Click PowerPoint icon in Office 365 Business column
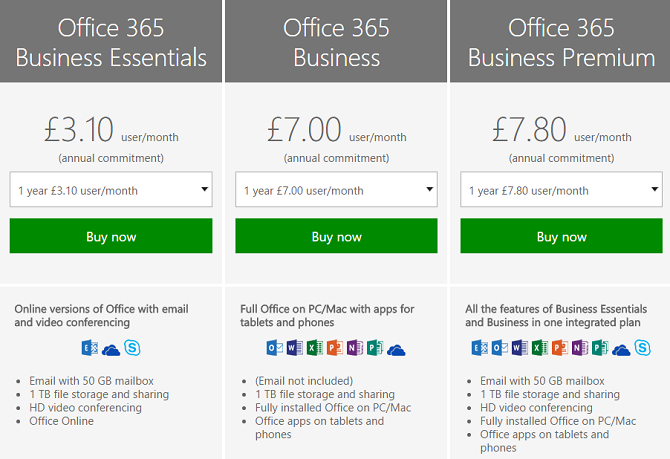The height and width of the screenshot is (459, 670). pyautogui.click(x=335, y=349)
